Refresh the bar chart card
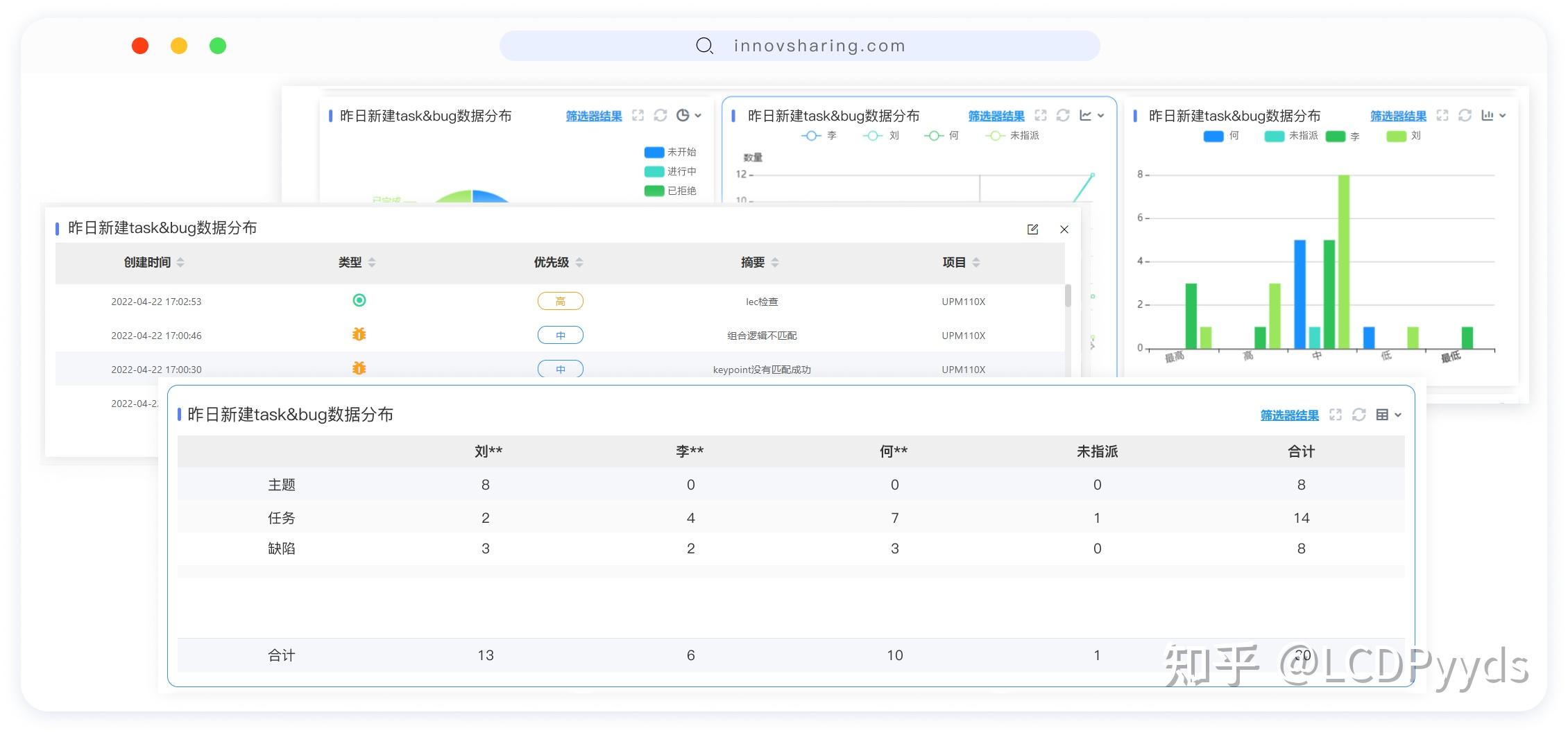Screen dimensions: 1568x735 pos(1465,116)
